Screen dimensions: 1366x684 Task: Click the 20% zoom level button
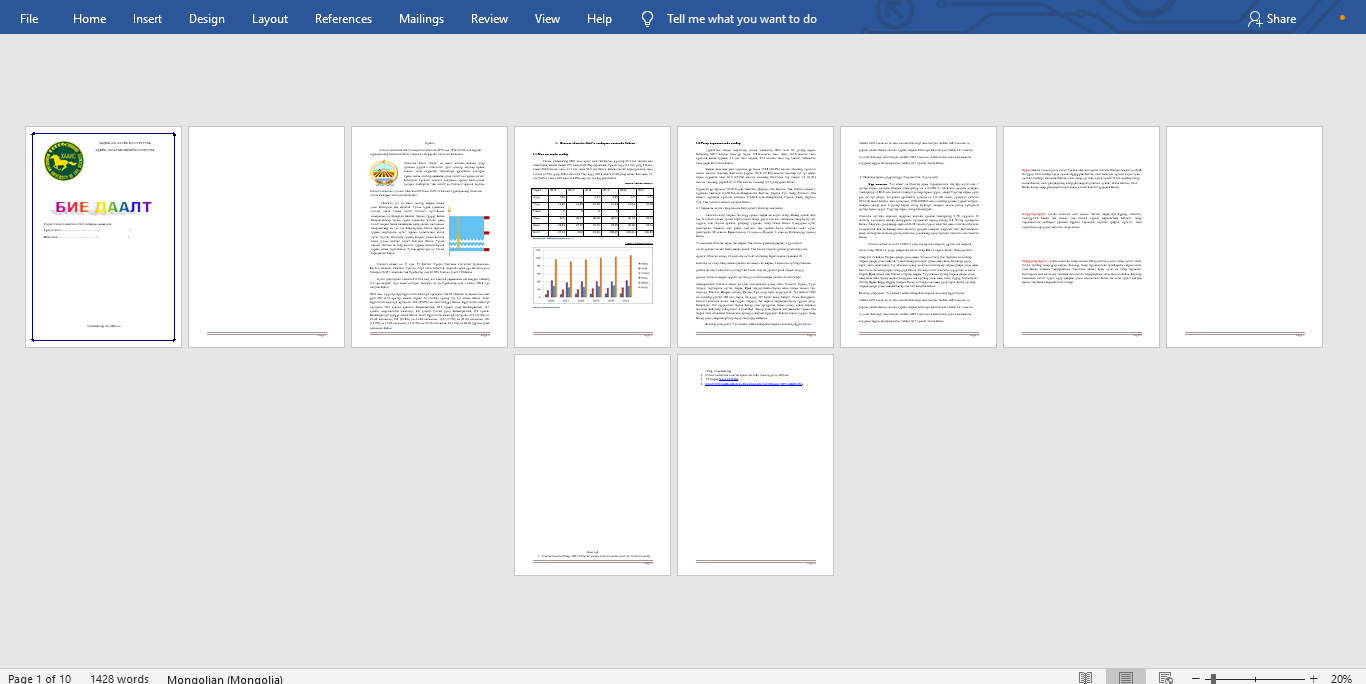tap(1341, 678)
